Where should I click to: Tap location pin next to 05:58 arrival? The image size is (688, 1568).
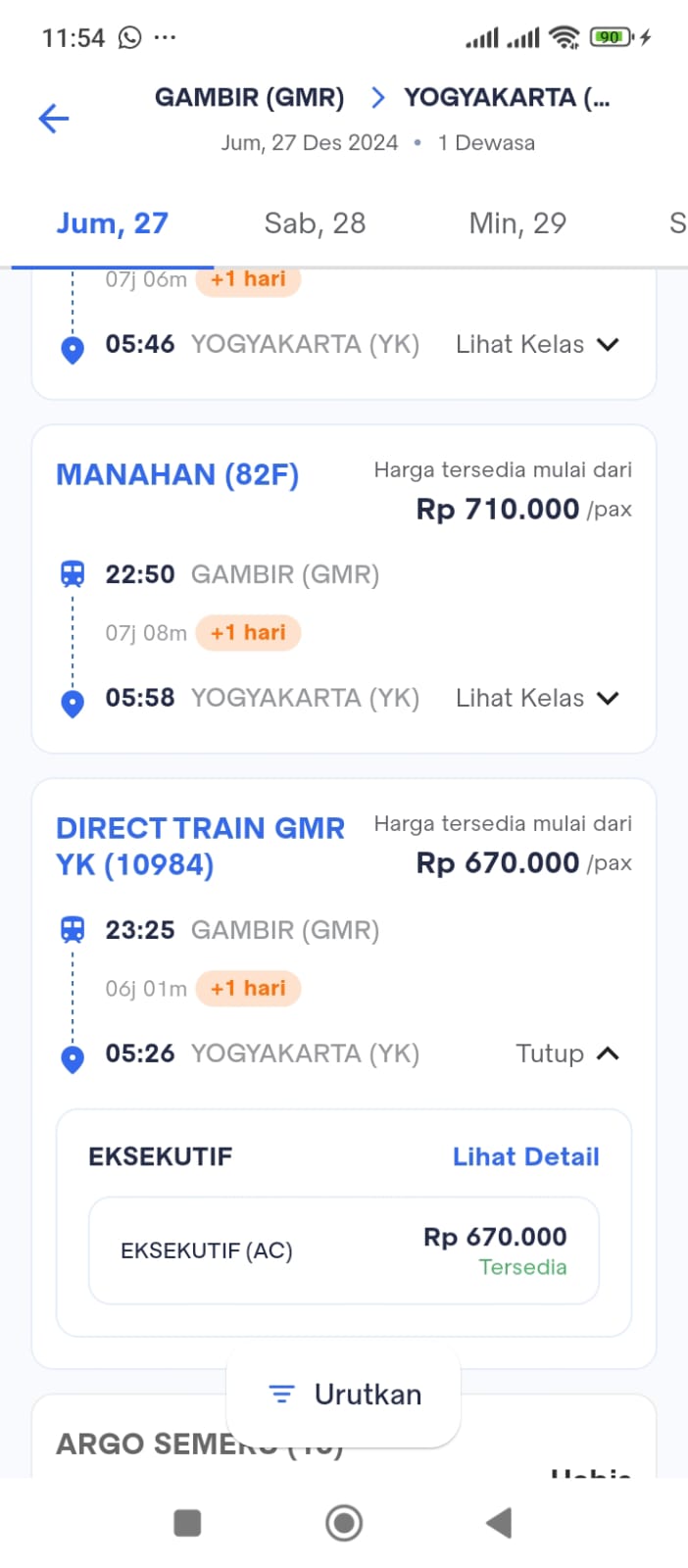(x=73, y=703)
